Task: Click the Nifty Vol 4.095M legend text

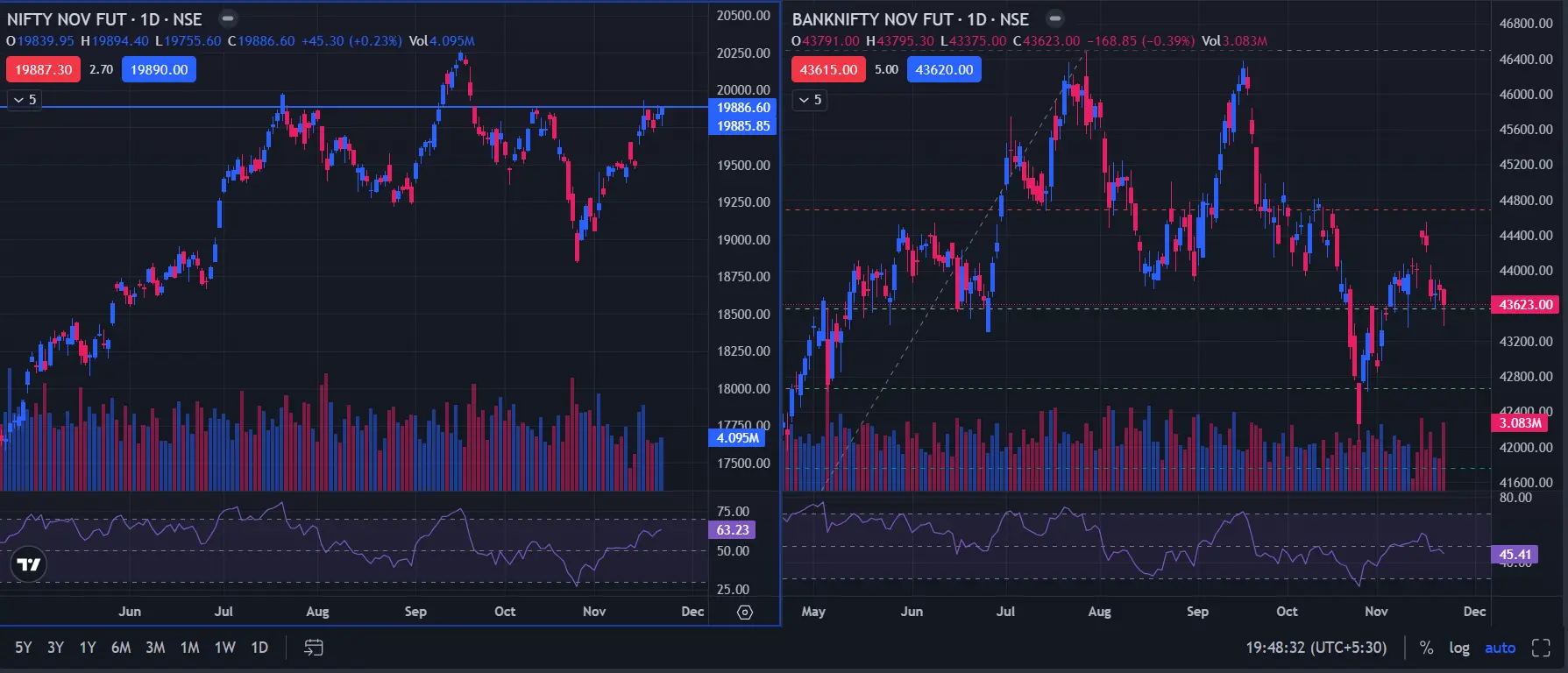Action: 442,40
